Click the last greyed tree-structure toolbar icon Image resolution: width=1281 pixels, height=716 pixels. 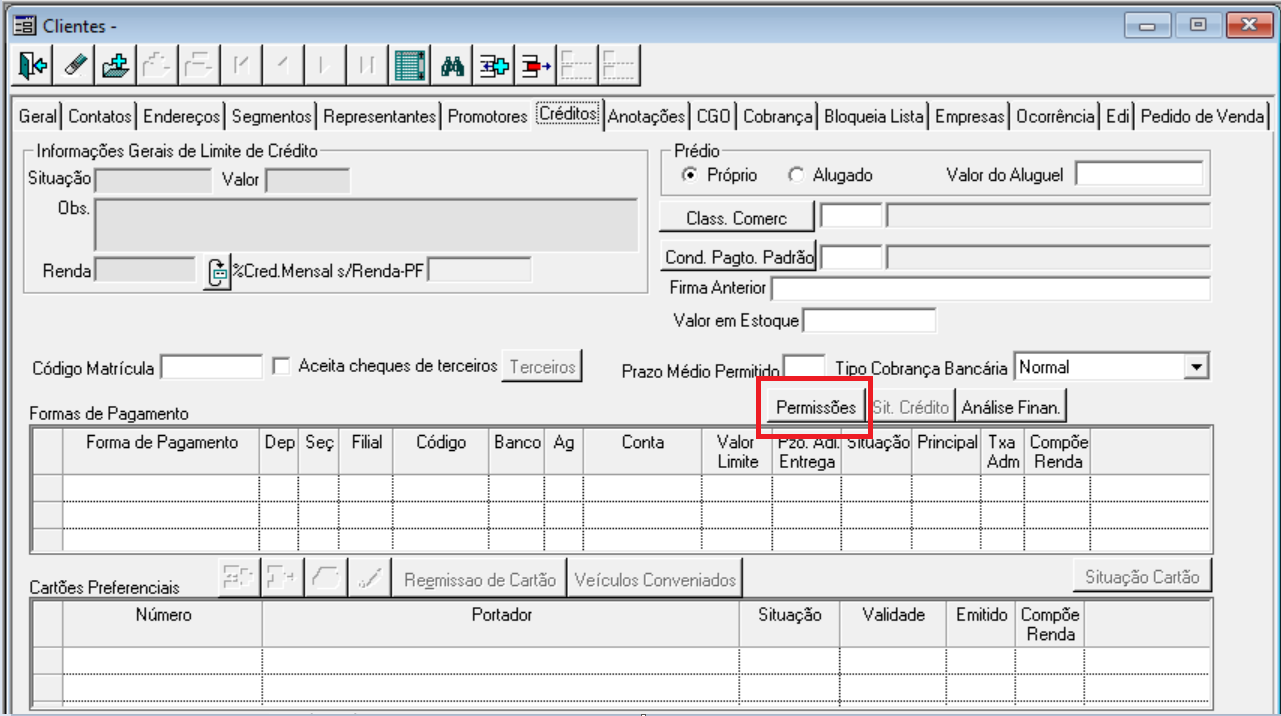[x=620, y=66]
